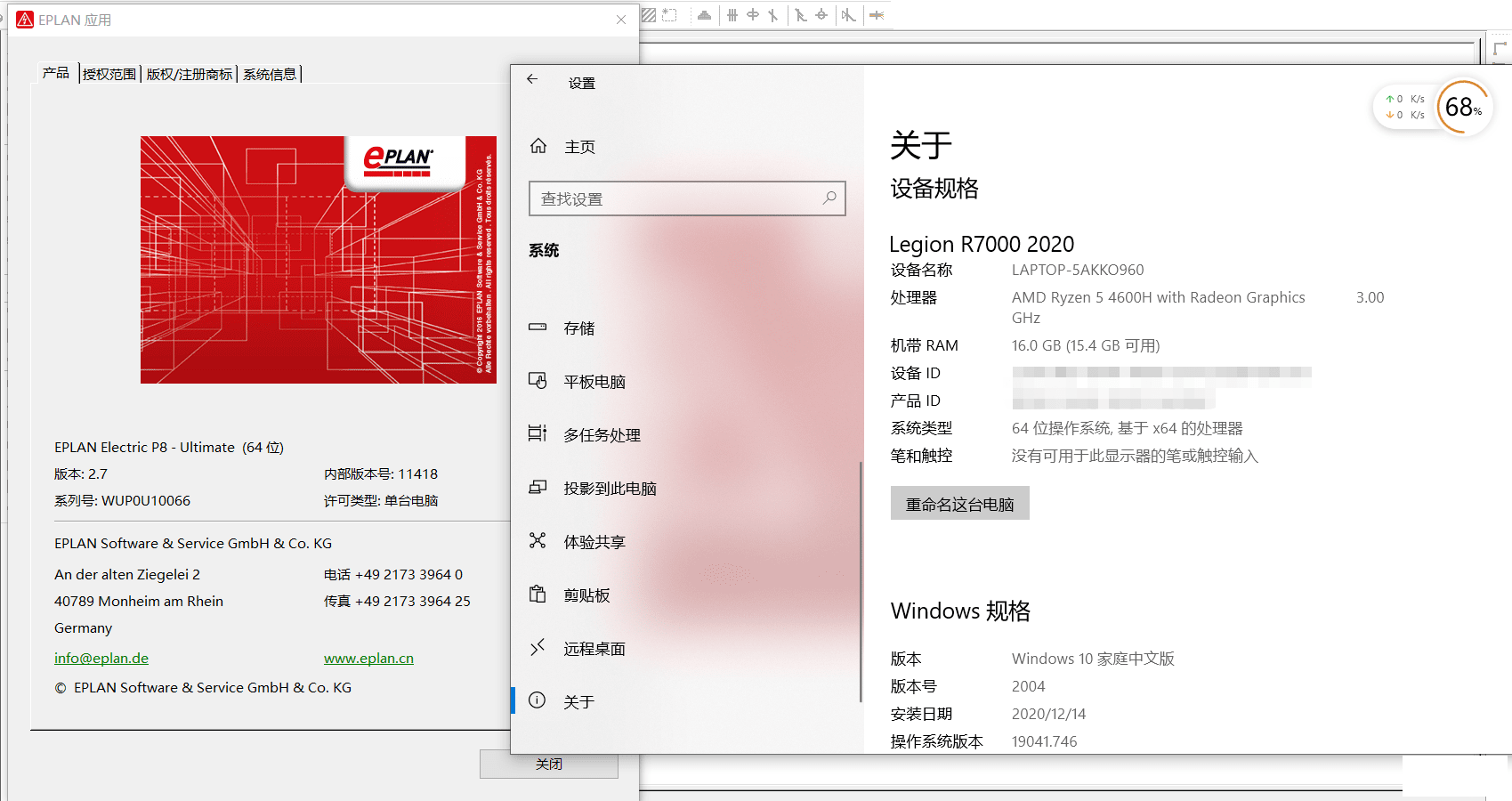Click the network speed K/s indicator

[x=1405, y=107]
